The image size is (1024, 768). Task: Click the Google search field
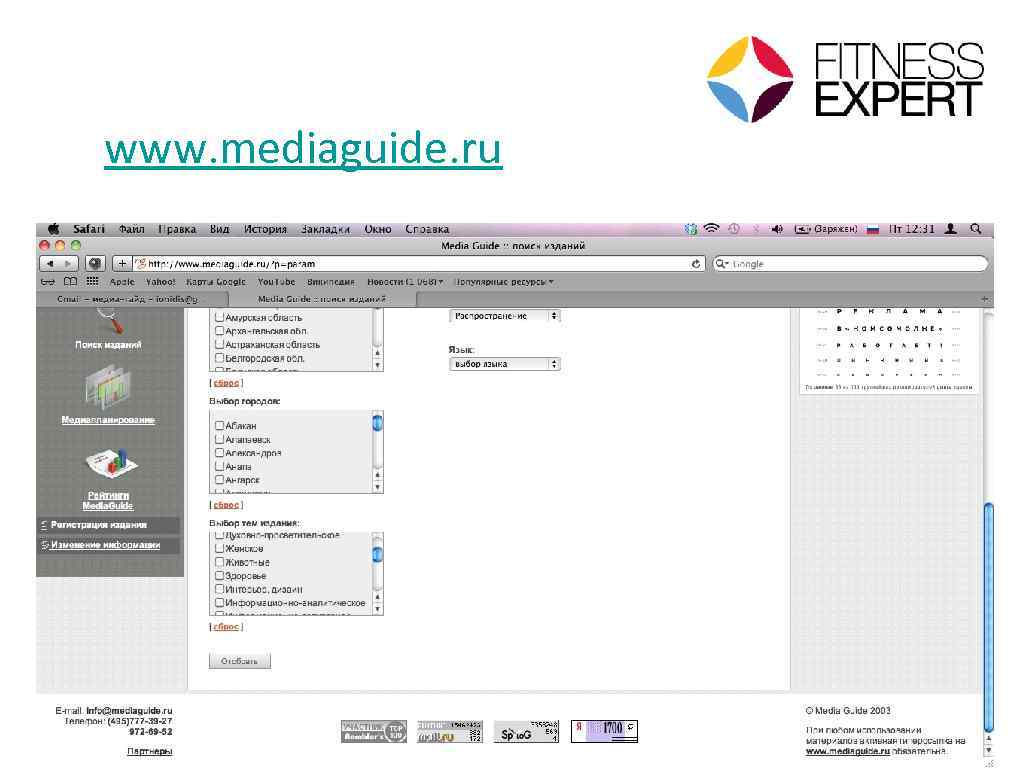click(x=850, y=264)
